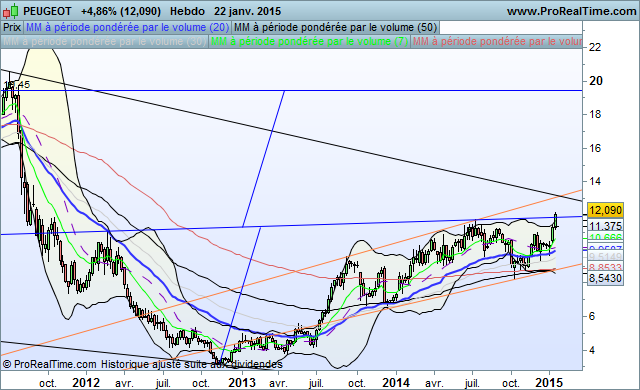Click the PEUGEOT title text
Image resolution: width=640 pixels, height=390 pixels.
pyautogui.click(x=47, y=11)
